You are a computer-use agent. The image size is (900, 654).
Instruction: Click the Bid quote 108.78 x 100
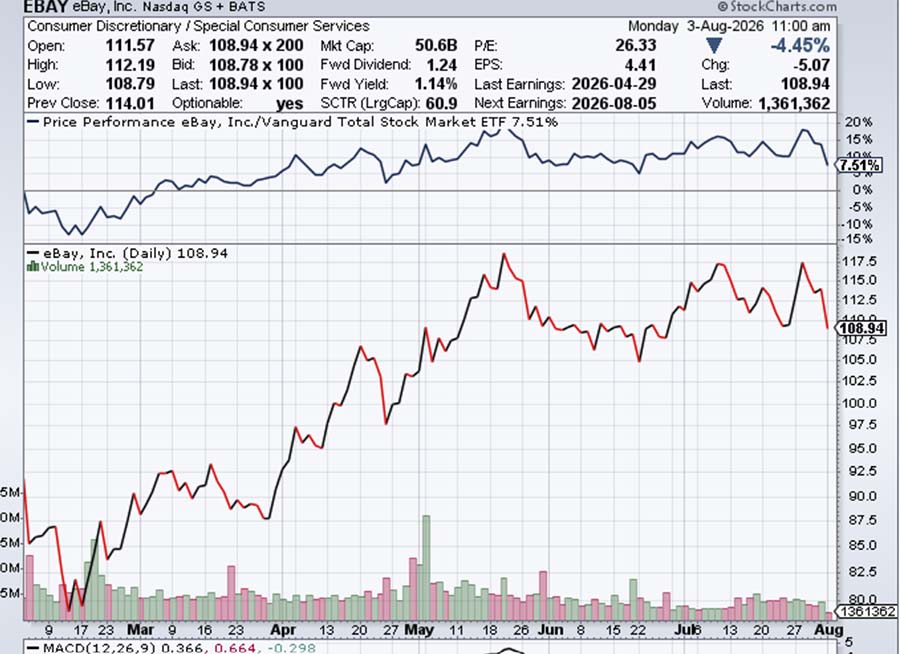pos(256,65)
